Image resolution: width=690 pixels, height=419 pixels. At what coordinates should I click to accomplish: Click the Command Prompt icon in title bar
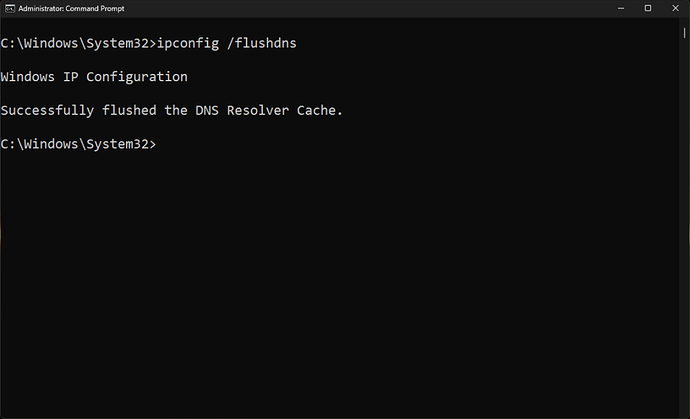[x=9, y=8]
